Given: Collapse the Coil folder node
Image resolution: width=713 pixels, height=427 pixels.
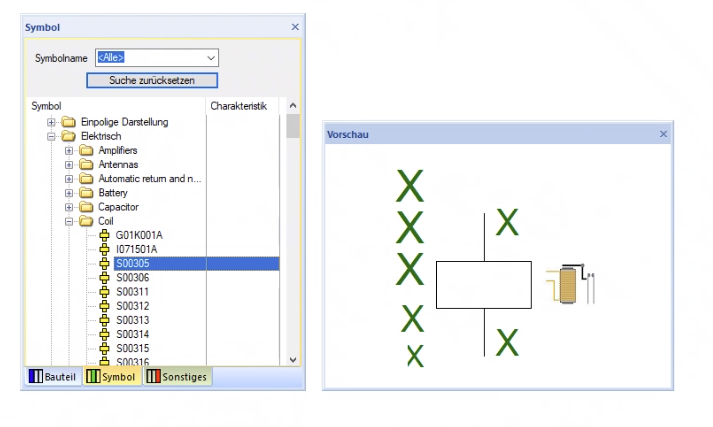Looking at the screenshot, I should click(69, 221).
